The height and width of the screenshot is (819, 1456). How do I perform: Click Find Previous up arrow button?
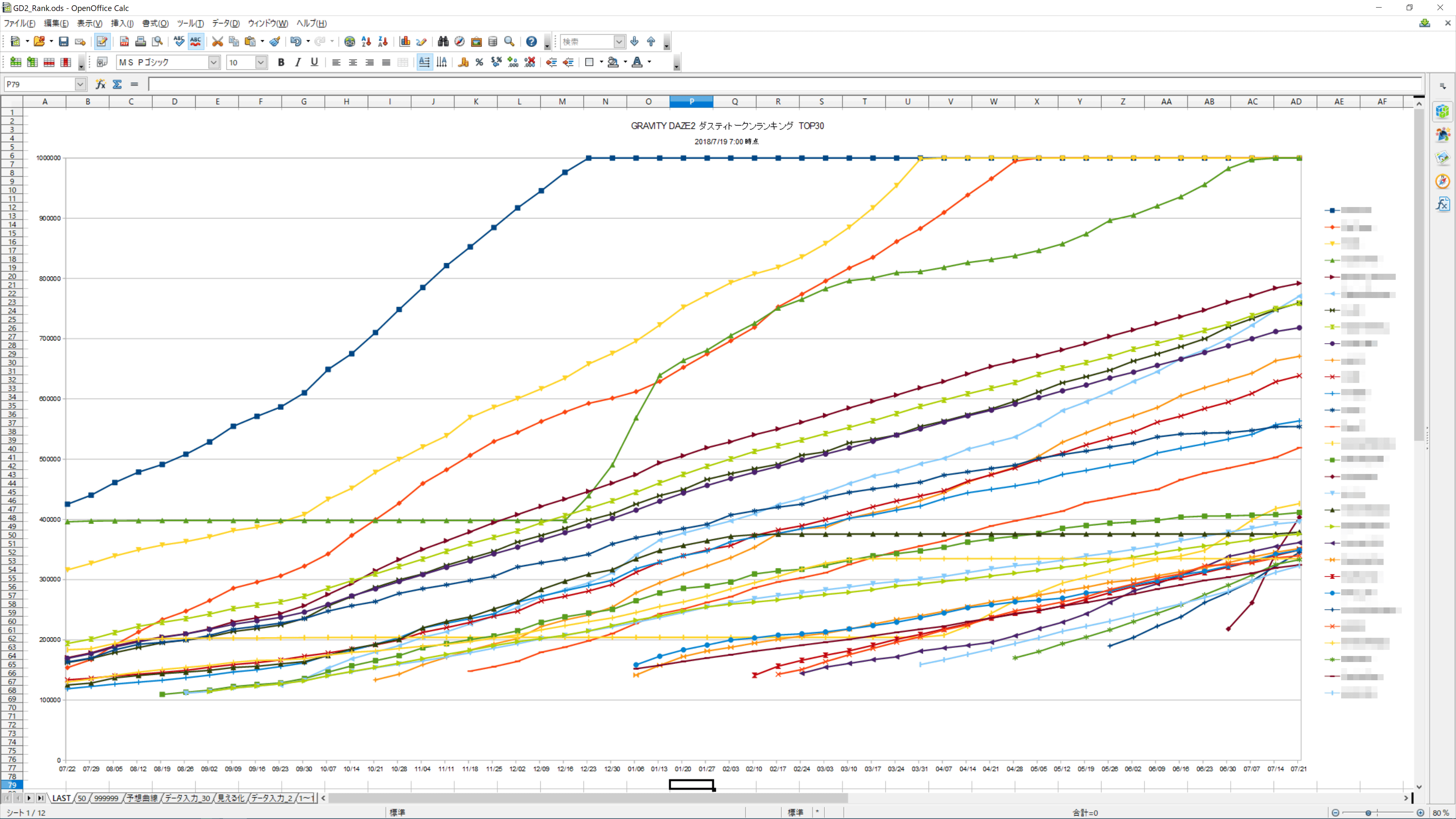651,41
